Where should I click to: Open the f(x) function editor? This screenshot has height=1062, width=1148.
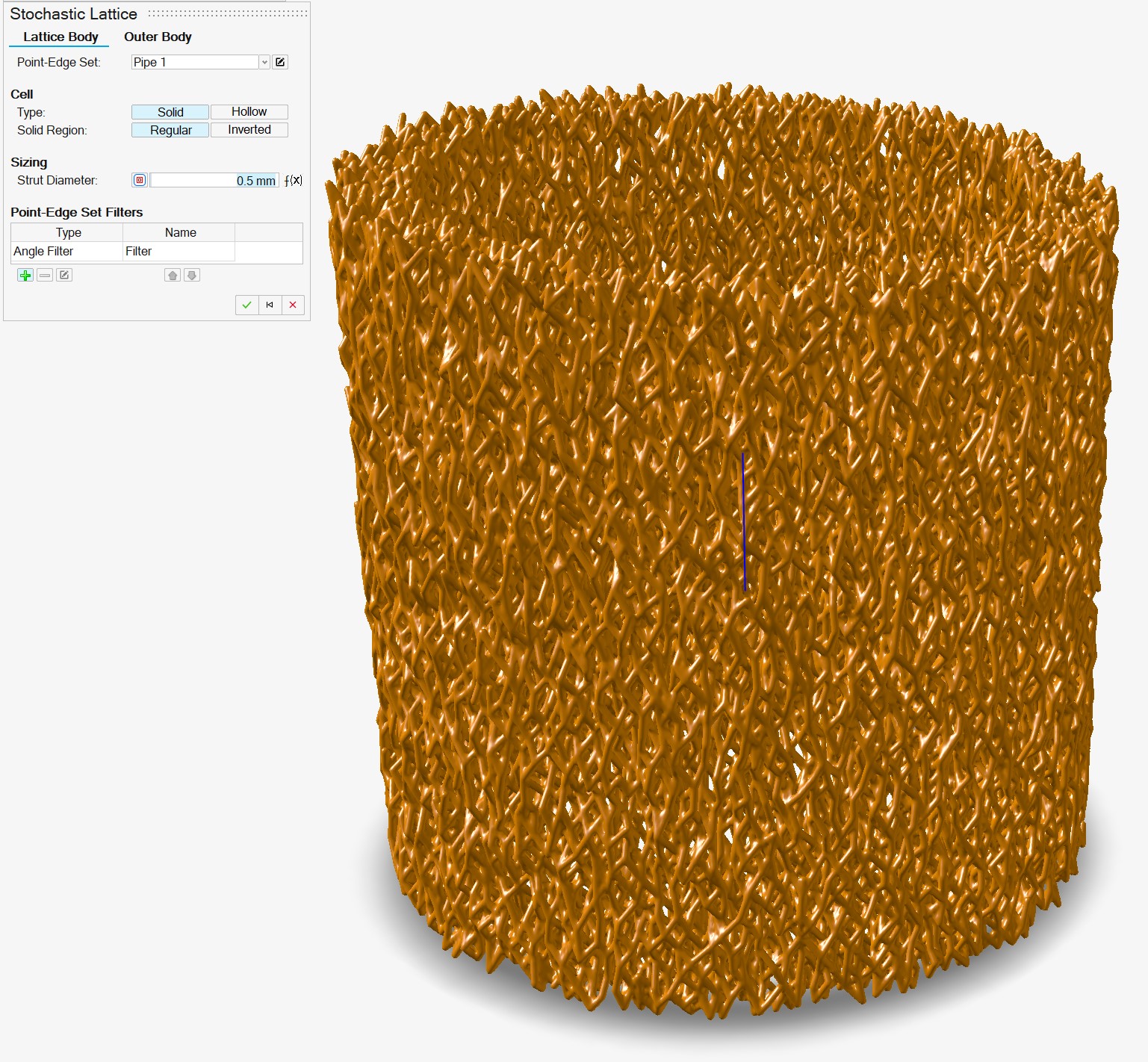tap(294, 180)
